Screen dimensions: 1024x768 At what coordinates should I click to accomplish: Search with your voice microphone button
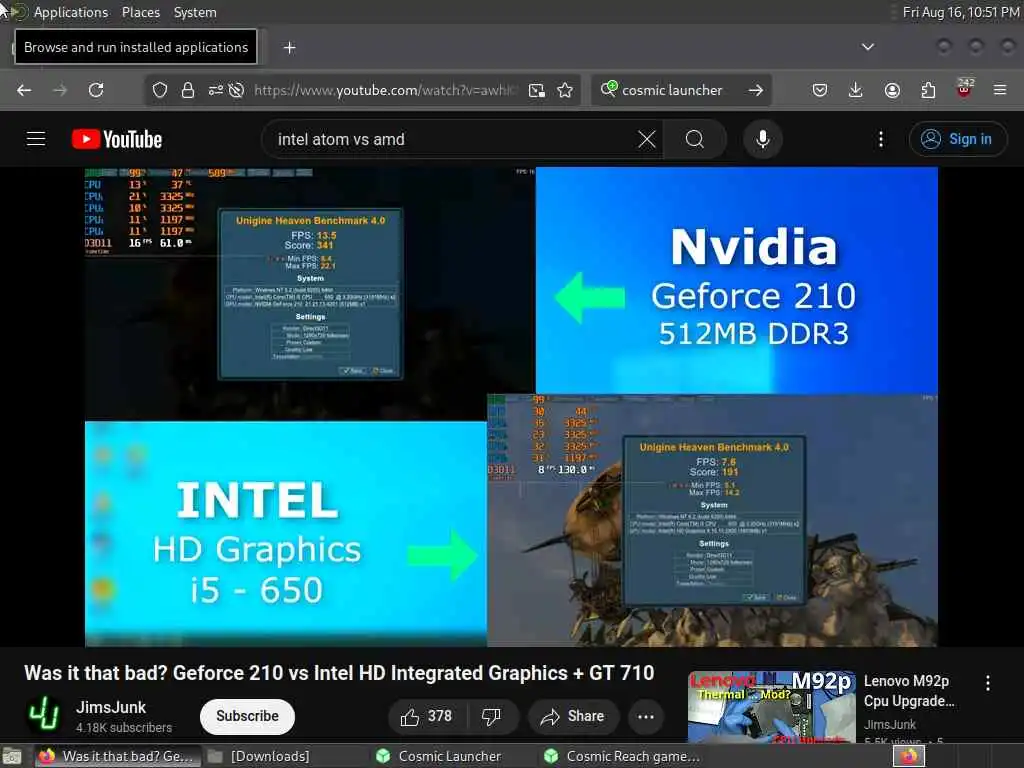point(762,139)
